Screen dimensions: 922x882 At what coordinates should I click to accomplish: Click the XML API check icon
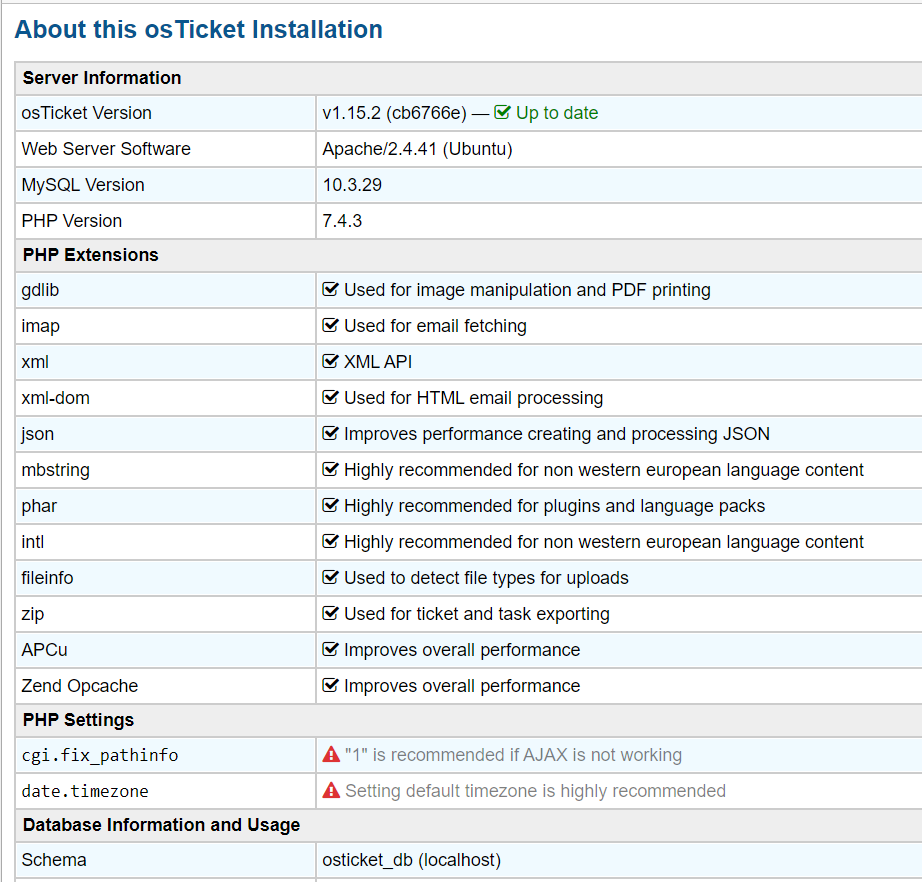coord(330,361)
